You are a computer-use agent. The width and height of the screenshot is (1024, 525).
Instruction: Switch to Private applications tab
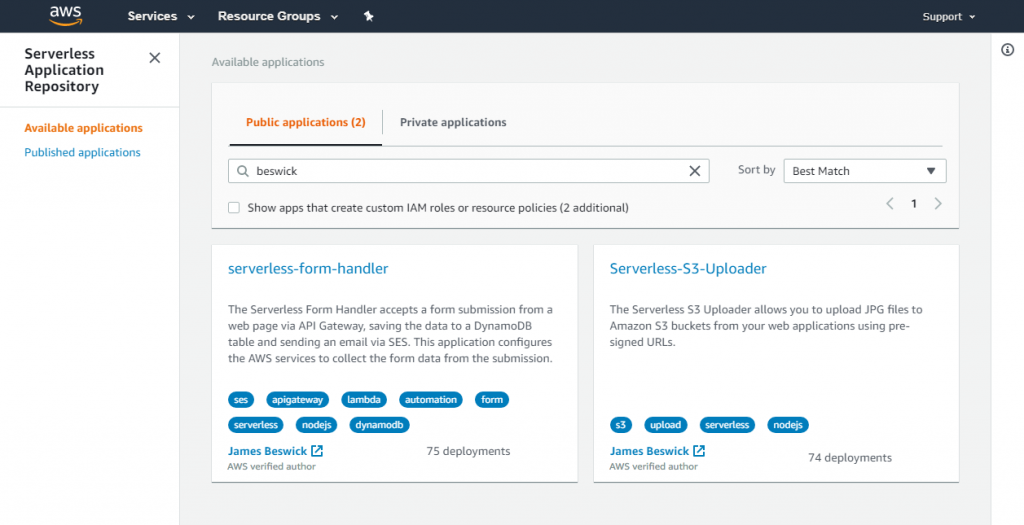453,122
